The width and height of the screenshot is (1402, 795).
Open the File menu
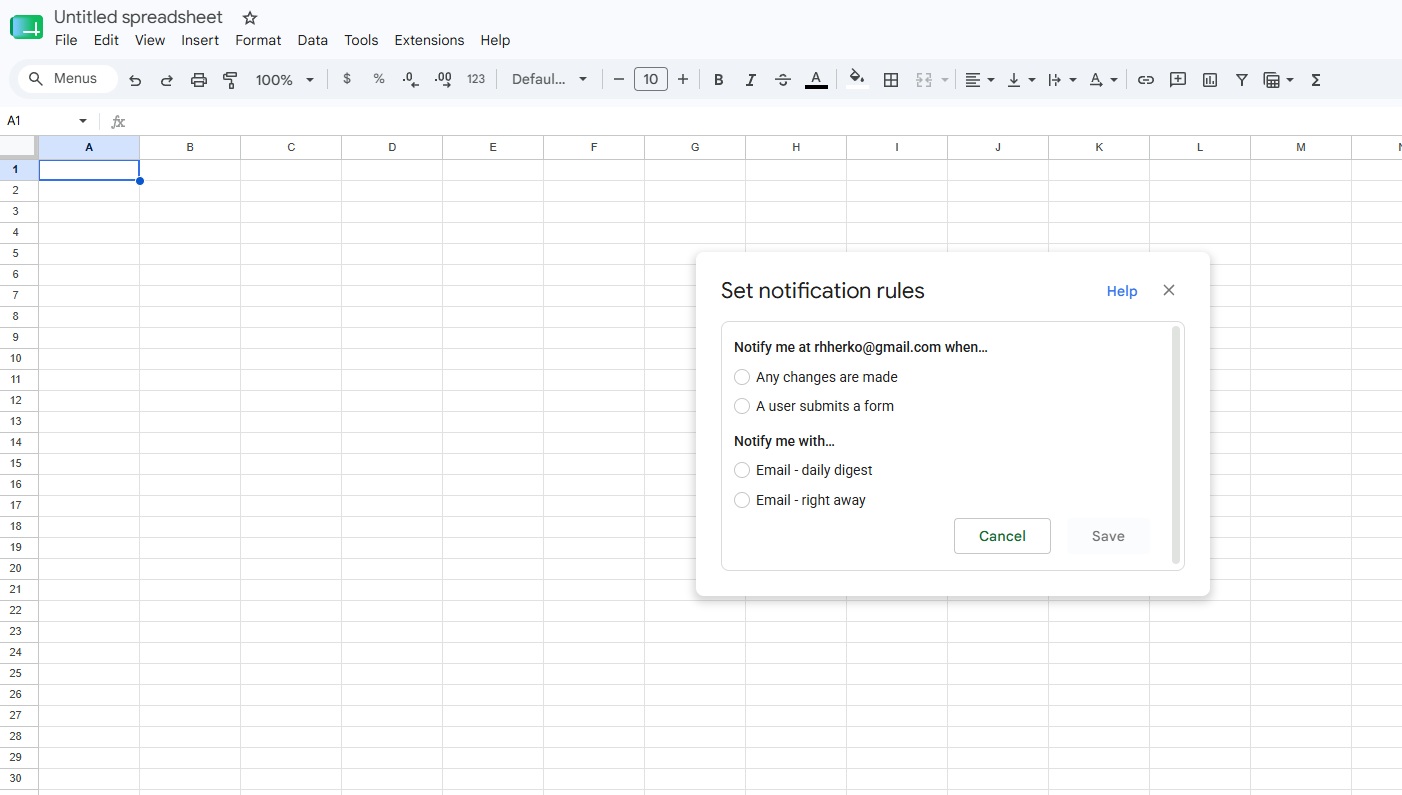click(66, 40)
